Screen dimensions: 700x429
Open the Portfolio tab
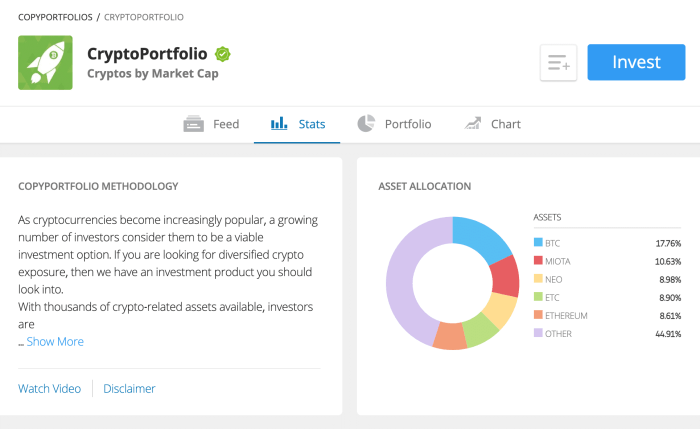407,124
